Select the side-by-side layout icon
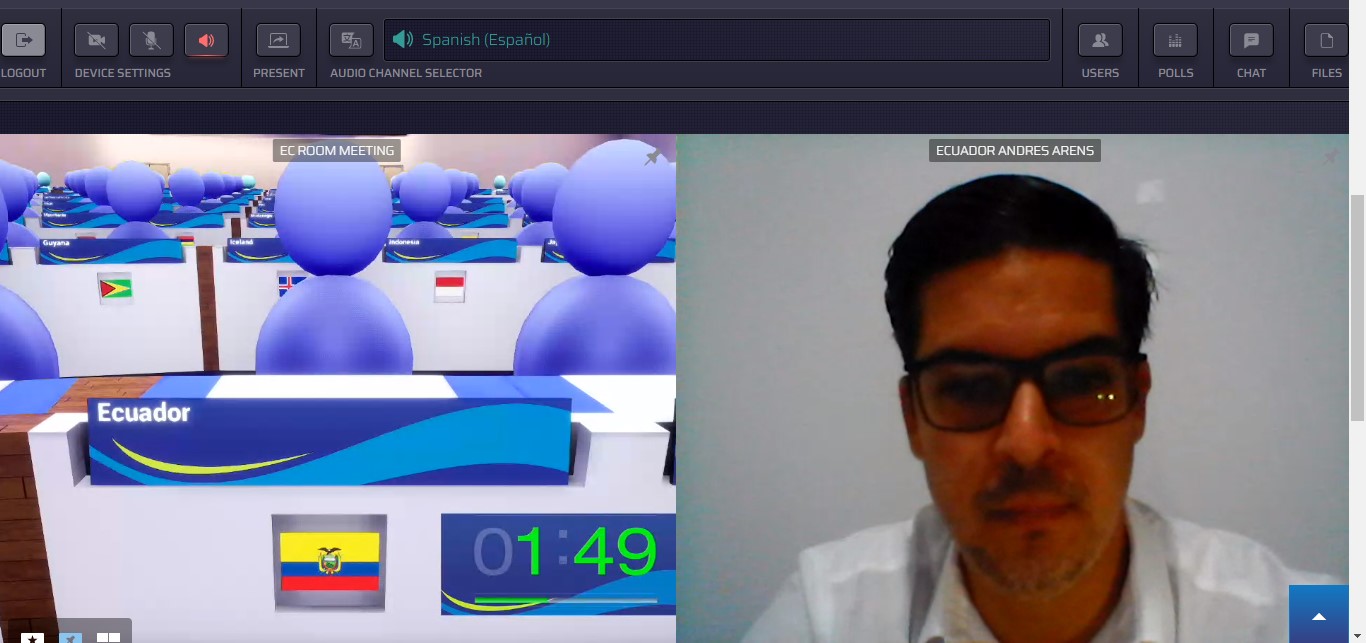This screenshot has width=1366, height=643. pos(108,637)
